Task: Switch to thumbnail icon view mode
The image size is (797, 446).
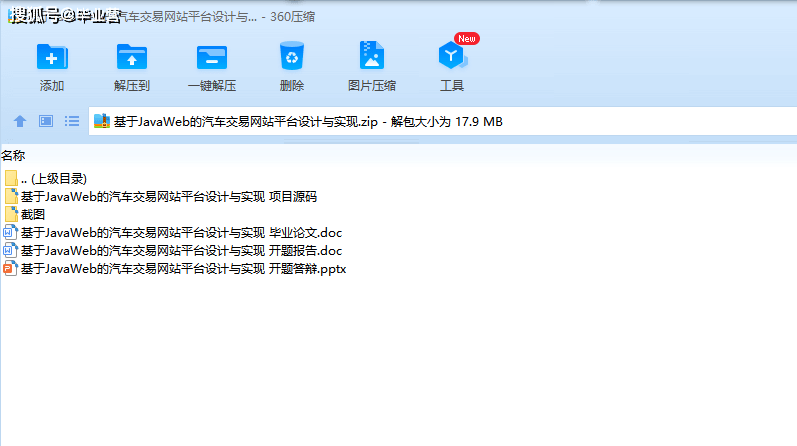Action: [46, 121]
